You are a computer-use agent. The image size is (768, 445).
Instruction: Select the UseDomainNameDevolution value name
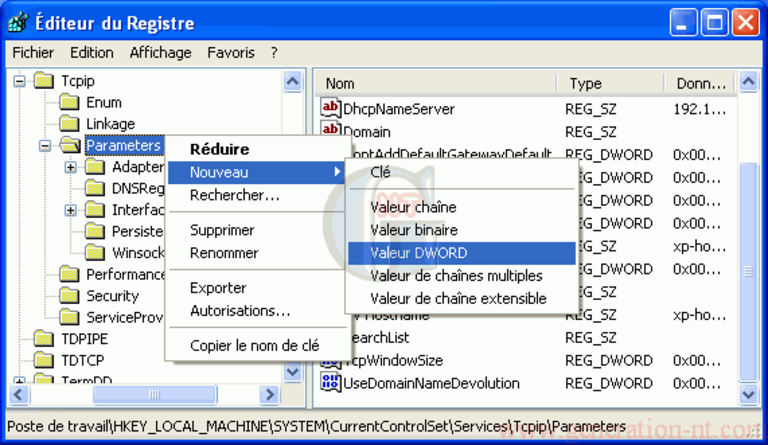coord(431,383)
